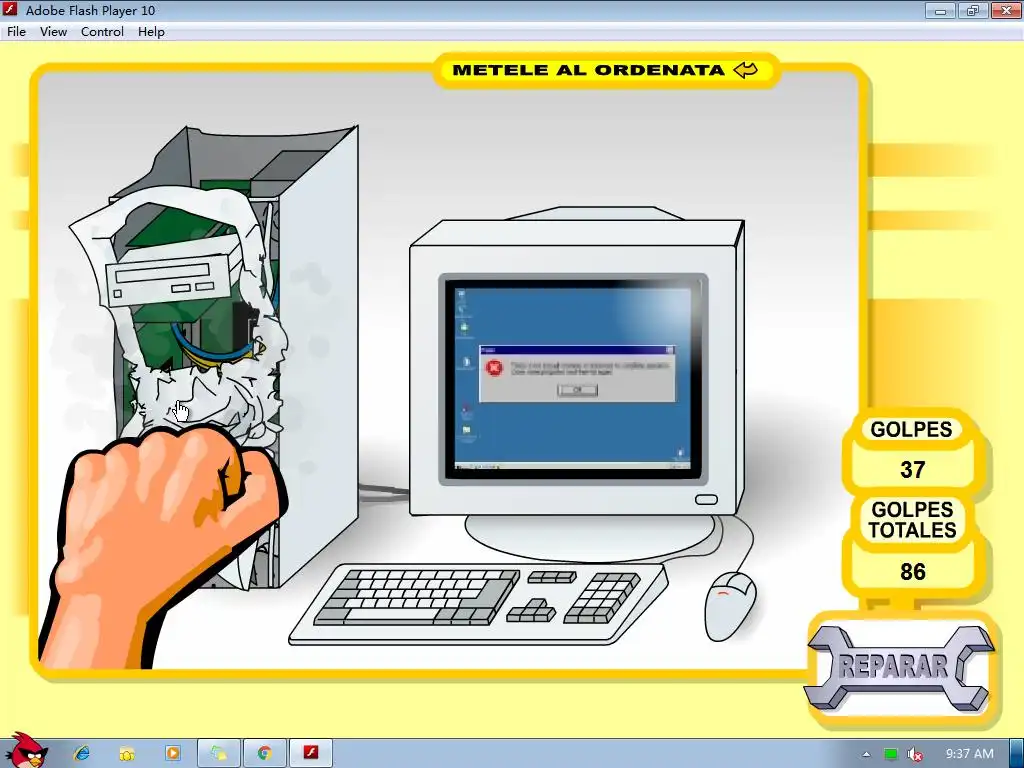Click the main keyboard keys area
Screen dimensions: 1024x768
point(416,597)
